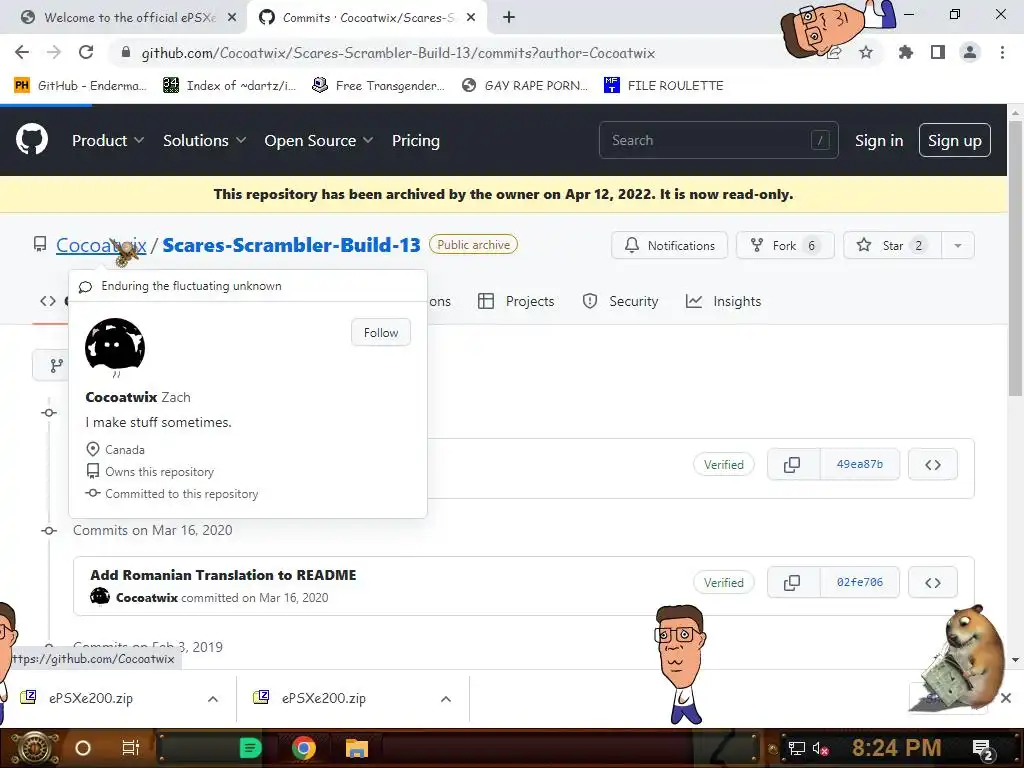Screen dimensions: 1024x768
Task: Close the GitHub Commits tab
Action: click(471, 18)
